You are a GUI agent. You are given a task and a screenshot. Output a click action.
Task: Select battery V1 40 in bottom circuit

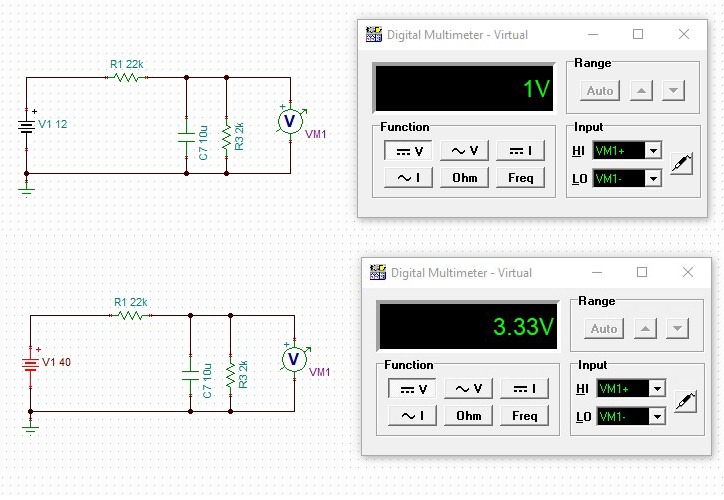tap(30, 364)
